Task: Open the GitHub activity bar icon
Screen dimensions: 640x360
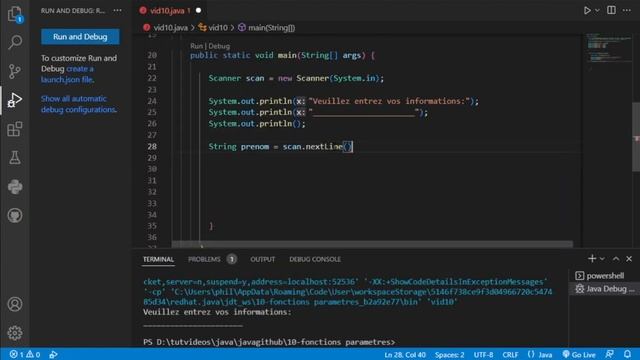Action: click(15, 216)
